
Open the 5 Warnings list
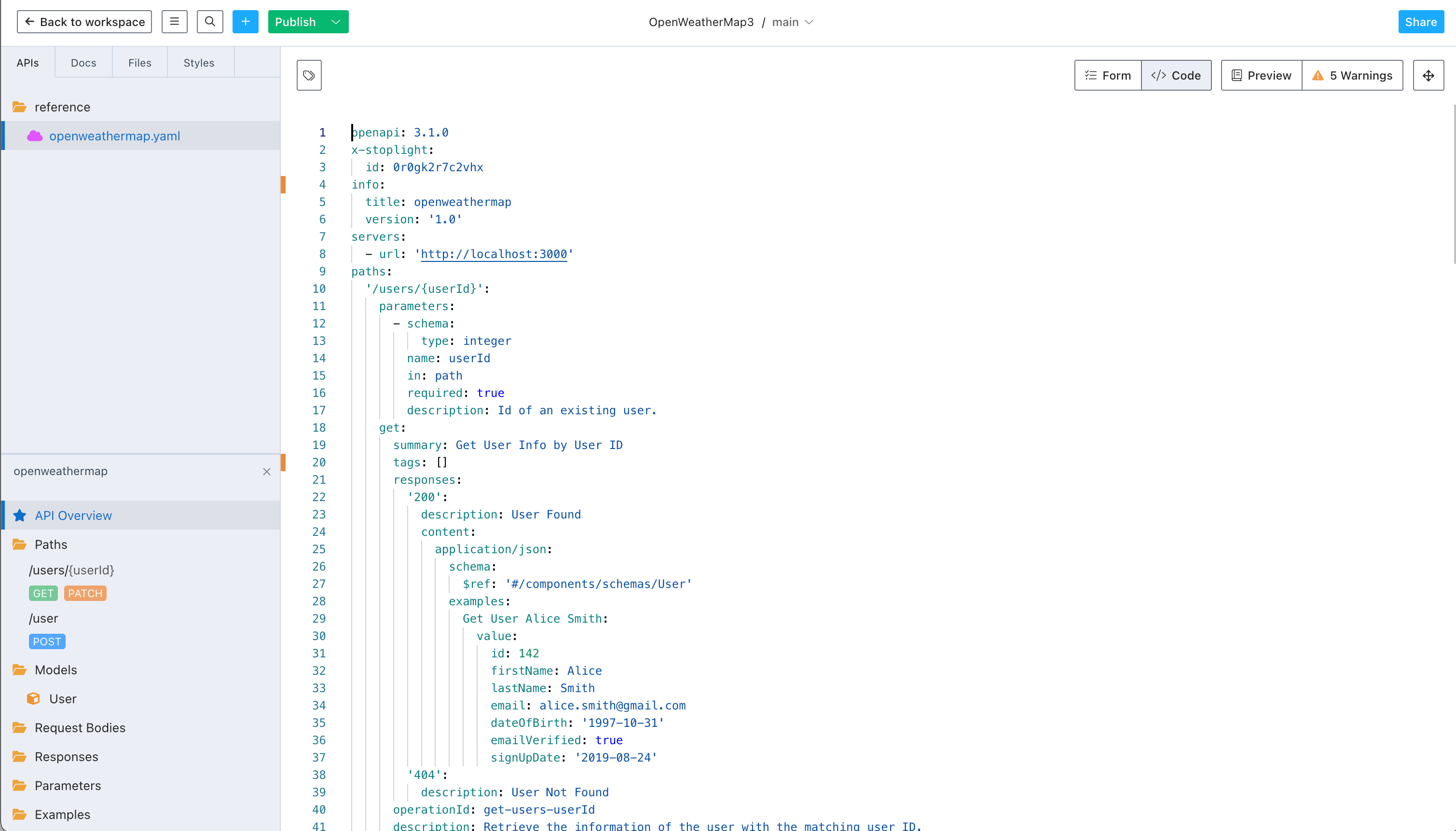1352,75
